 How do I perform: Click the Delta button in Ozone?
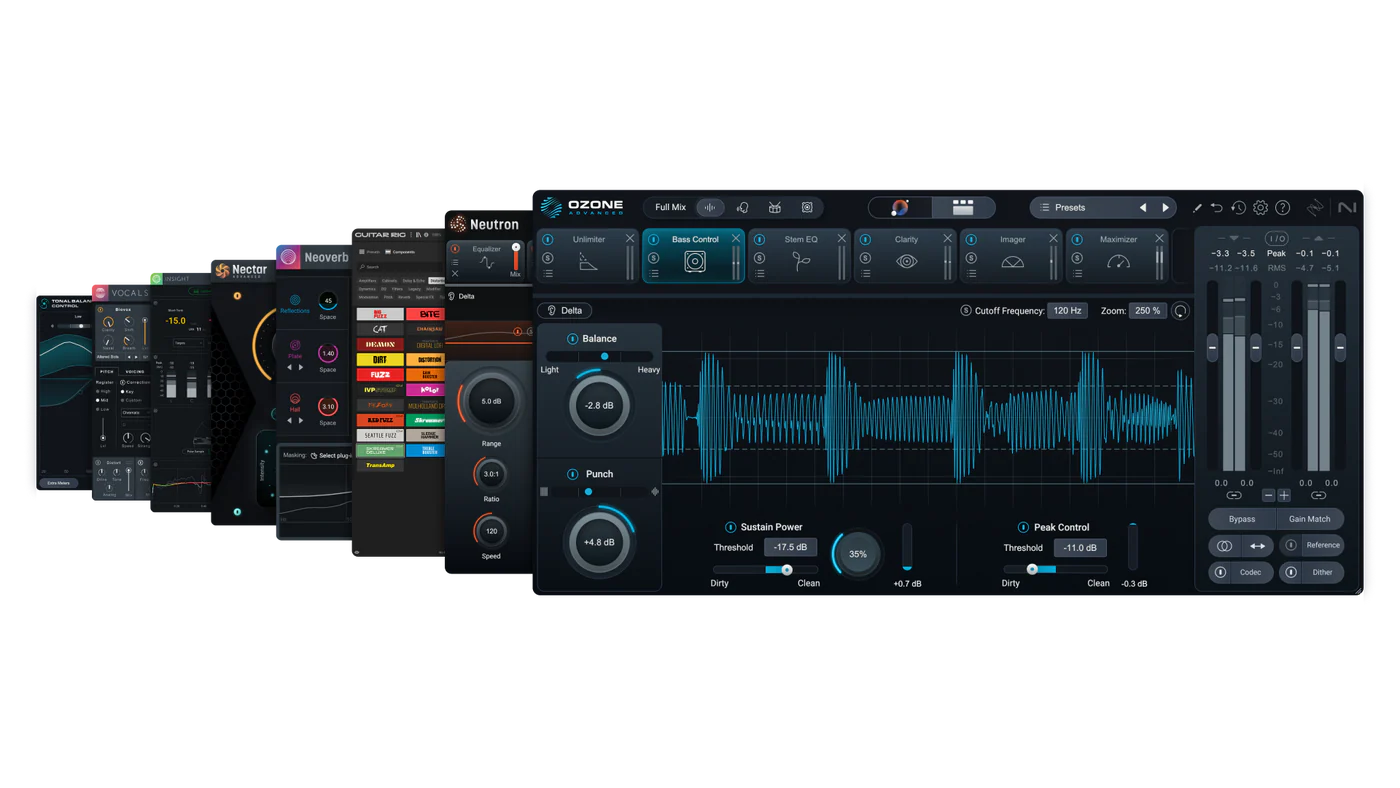565,311
